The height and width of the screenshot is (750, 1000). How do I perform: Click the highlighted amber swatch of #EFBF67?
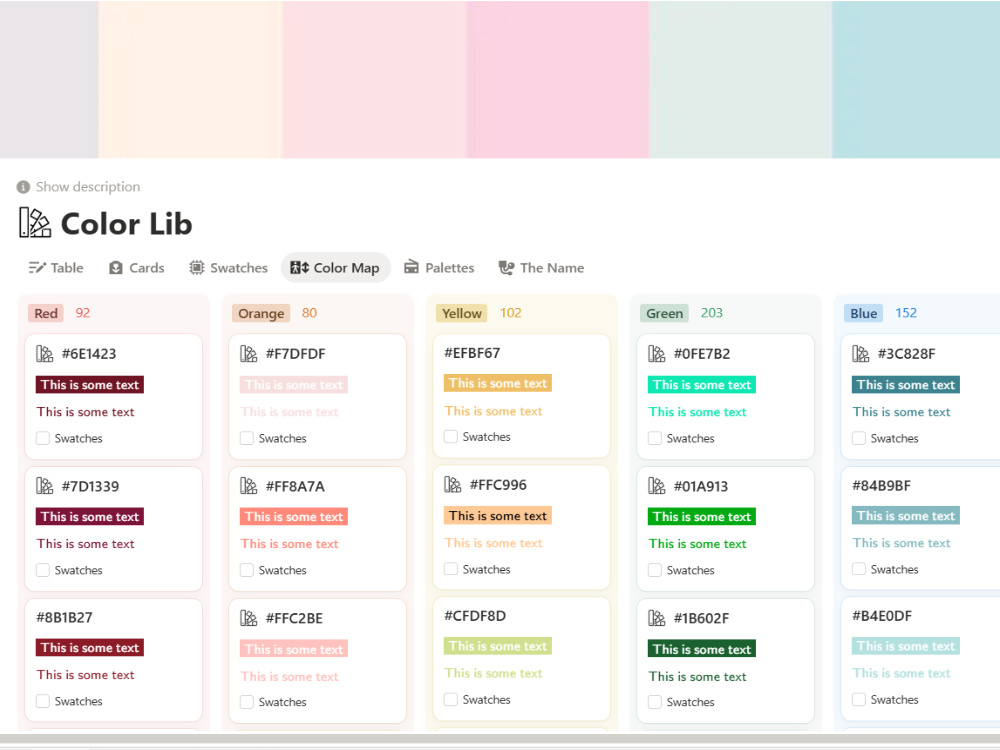point(498,383)
